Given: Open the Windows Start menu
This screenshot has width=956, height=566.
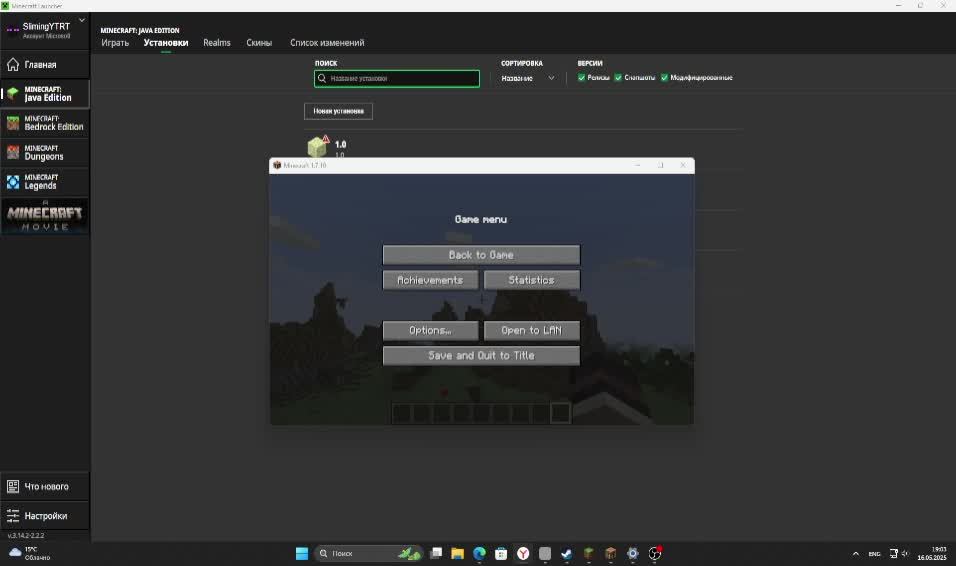Looking at the screenshot, I should point(302,553).
